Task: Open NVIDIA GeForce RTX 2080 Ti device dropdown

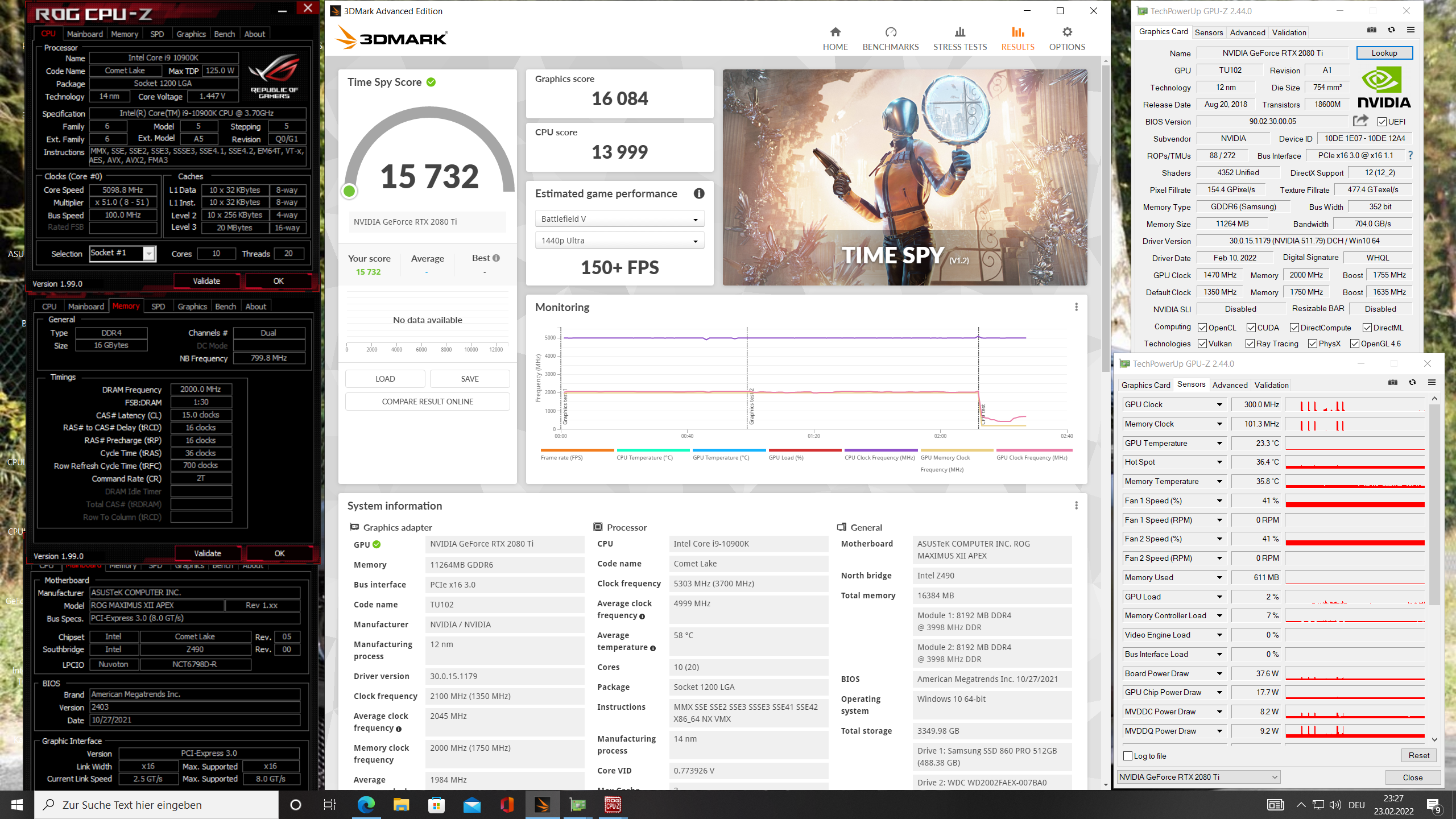Action: click(x=1199, y=777)
